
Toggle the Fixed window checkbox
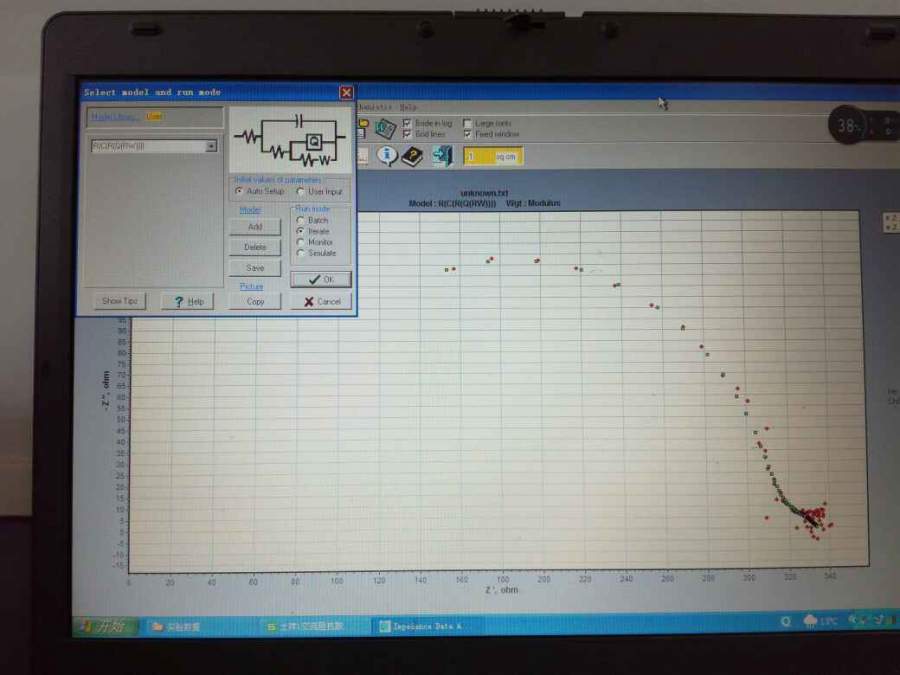click(467, 134)
